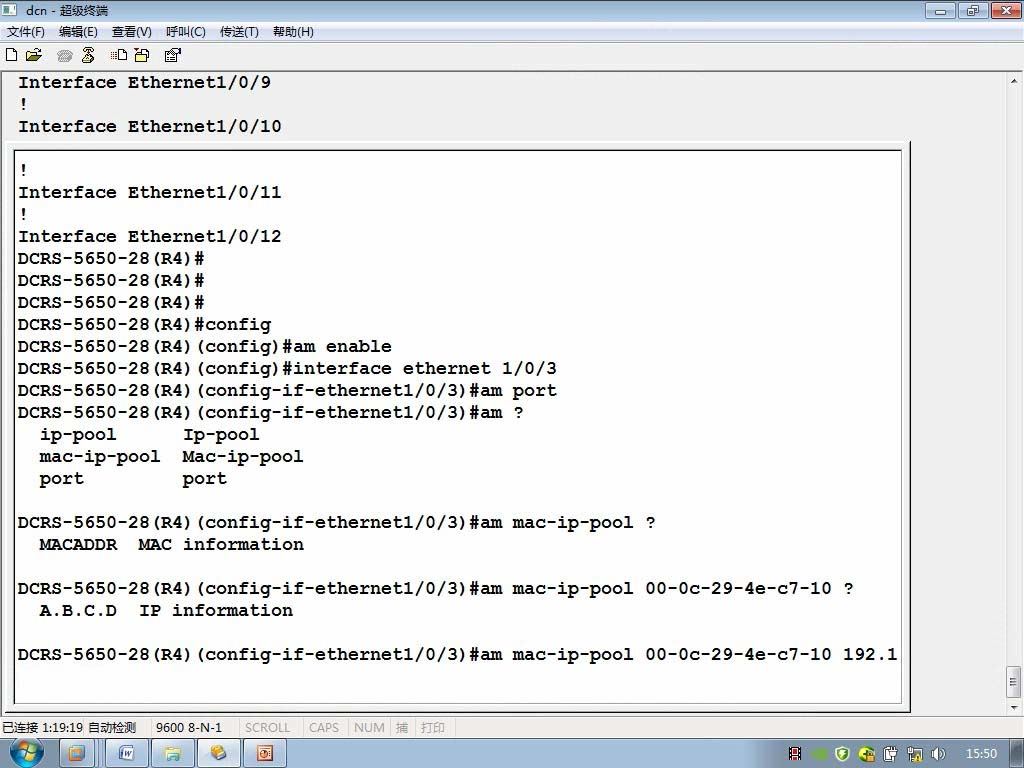
Task: Click the Receive file toolbar icon
Action: 142,56
